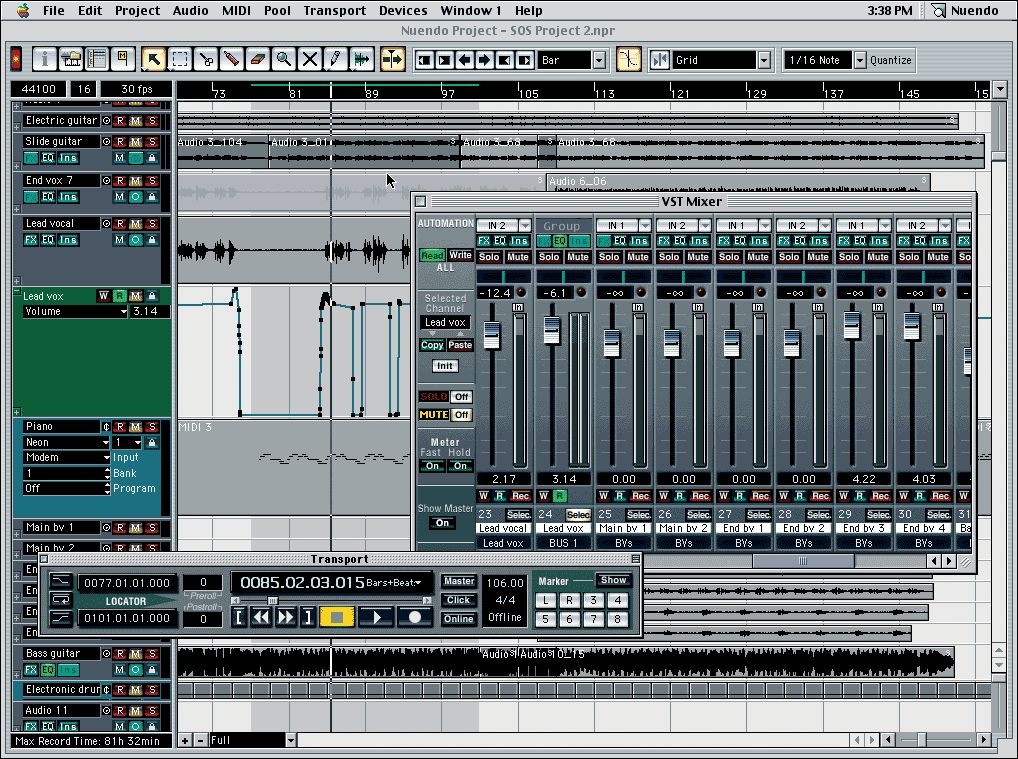Select the Pencil draw tool
Viewport: 1018px width, 759px height.
336,59
